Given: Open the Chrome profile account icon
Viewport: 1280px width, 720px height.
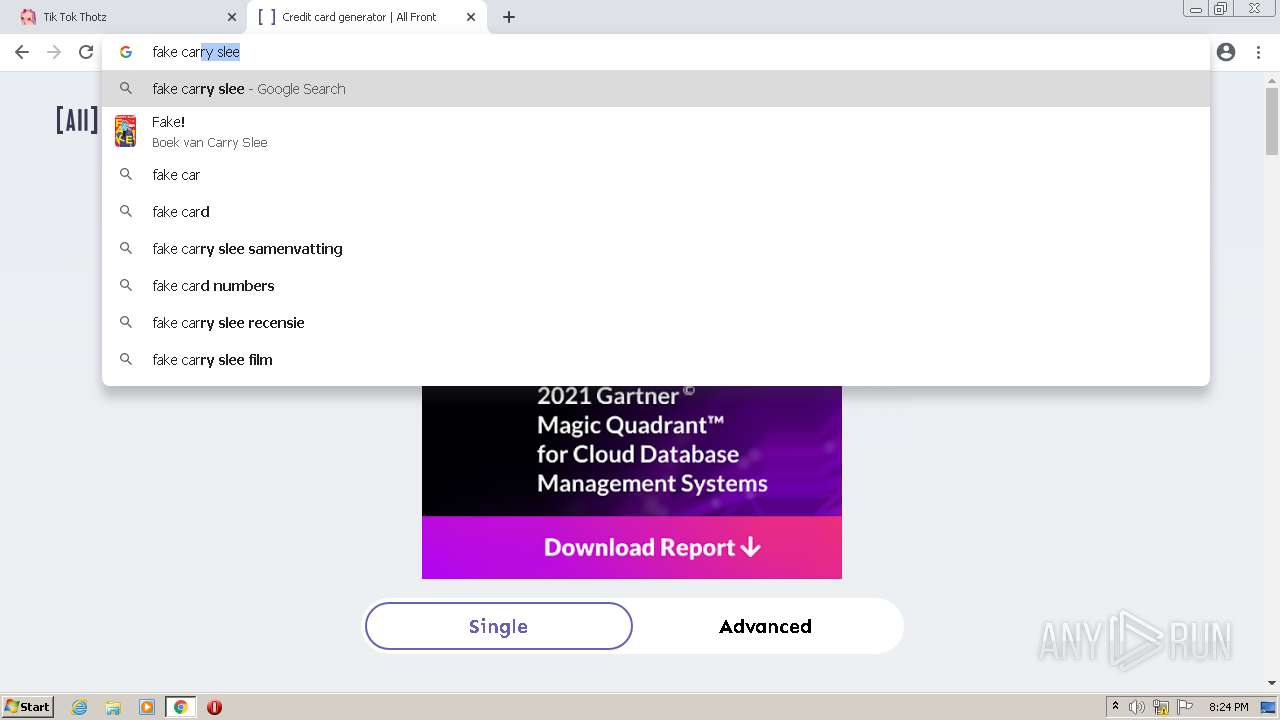Looking at the screenshot, I should (x=1226, y=52).
